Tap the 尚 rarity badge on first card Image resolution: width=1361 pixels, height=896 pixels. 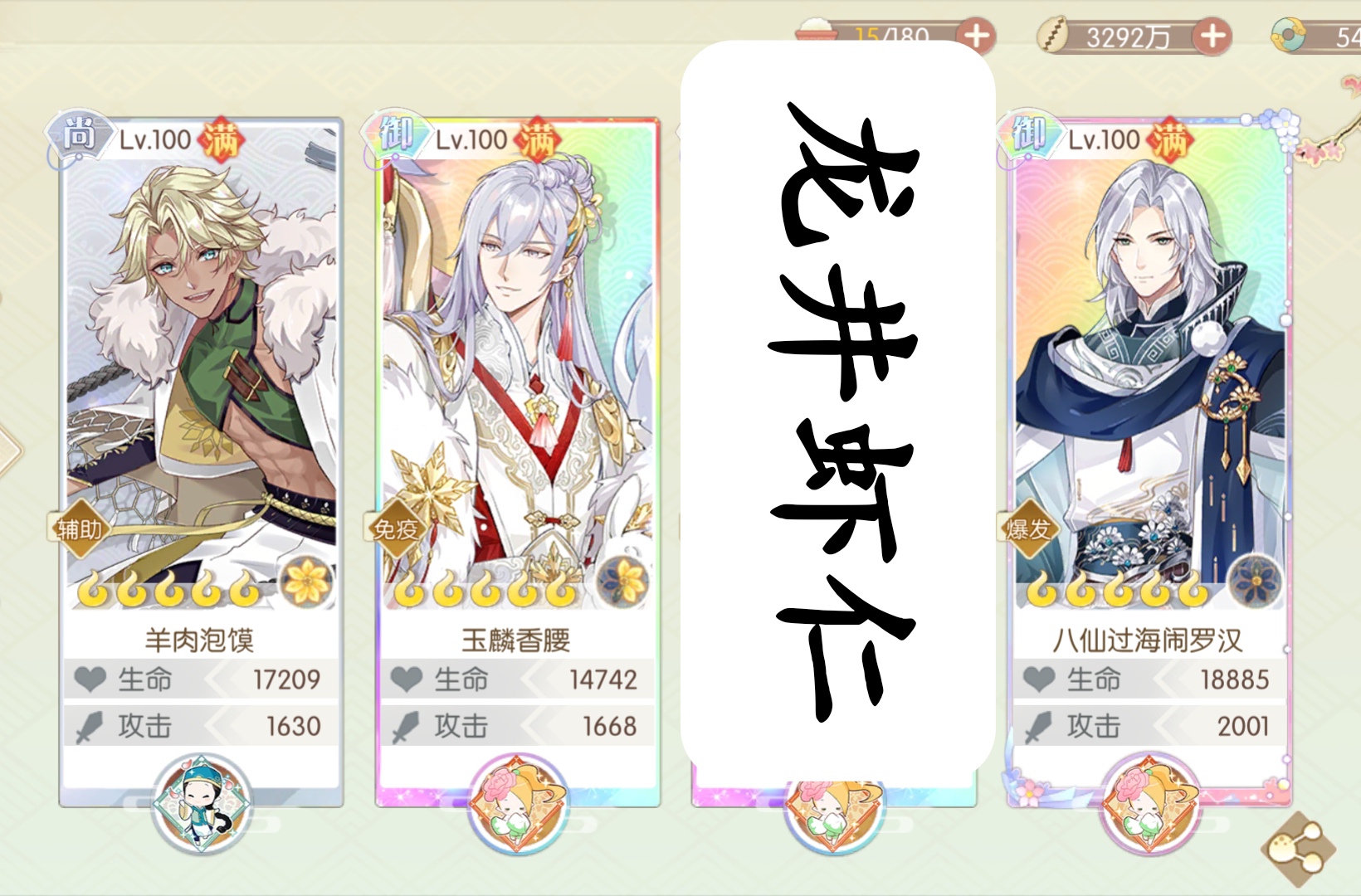pos(80,135)
